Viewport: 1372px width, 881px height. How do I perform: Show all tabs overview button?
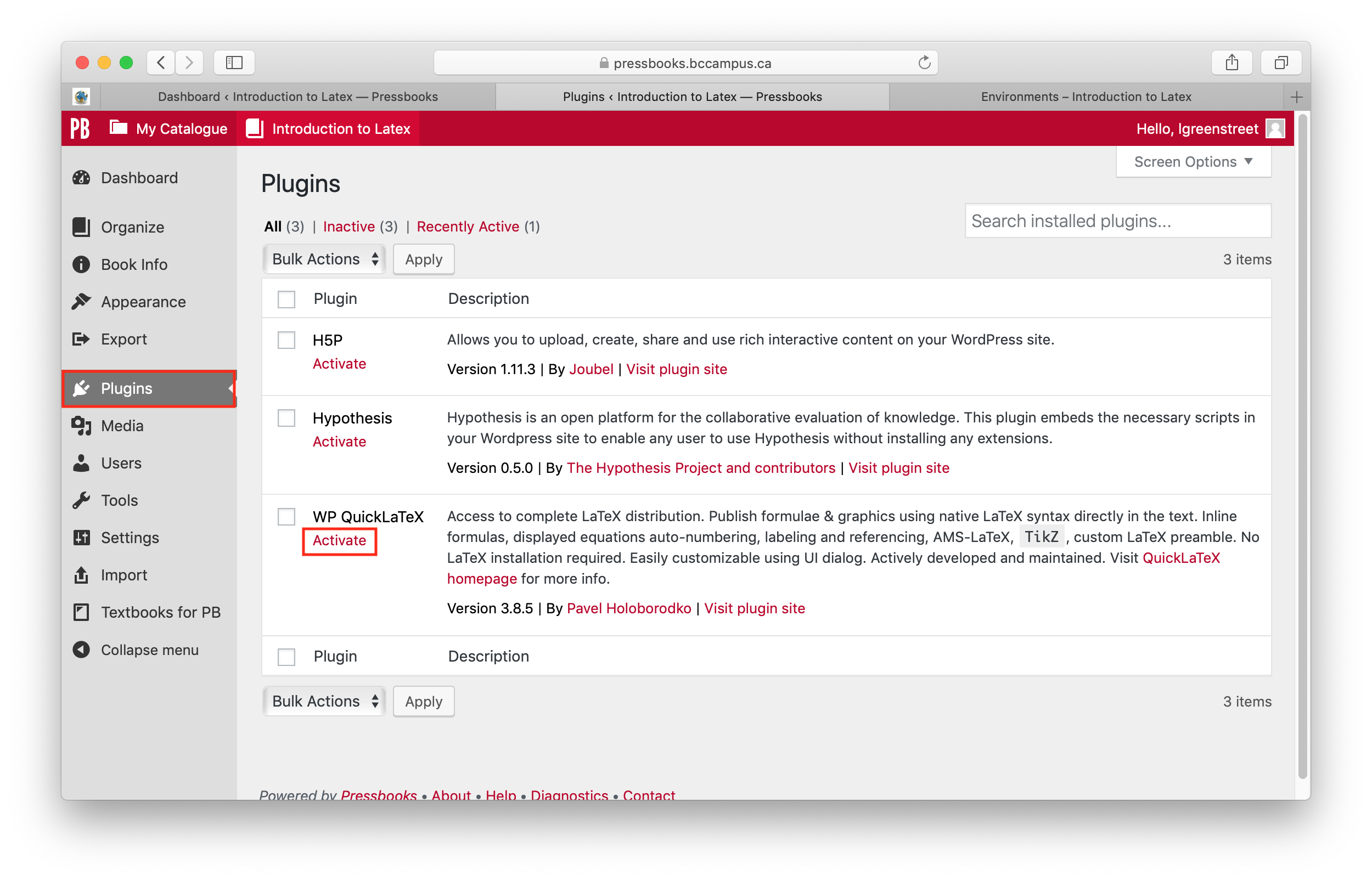click(x=1281, y=63)
